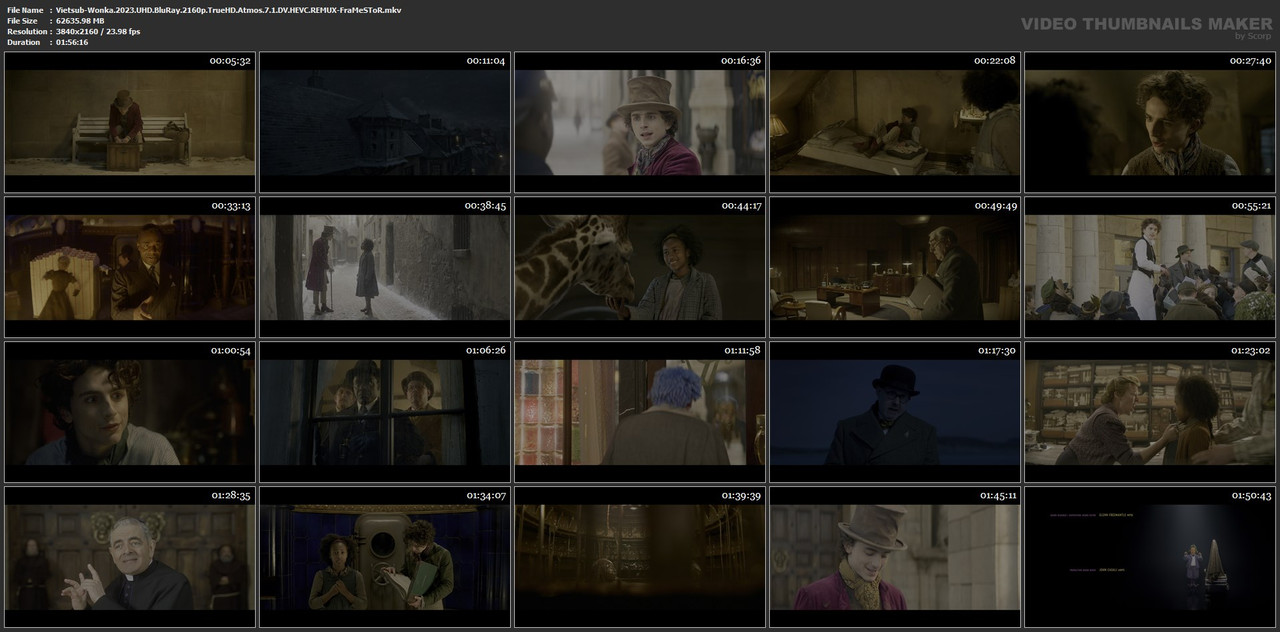Click the office frame at 00:49:49

(x=895, y=267)
